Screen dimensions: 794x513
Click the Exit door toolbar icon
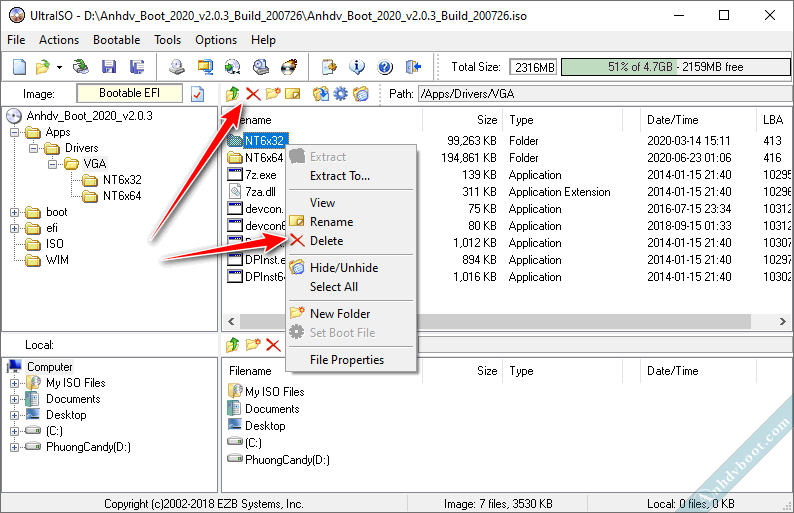[413, 67]
